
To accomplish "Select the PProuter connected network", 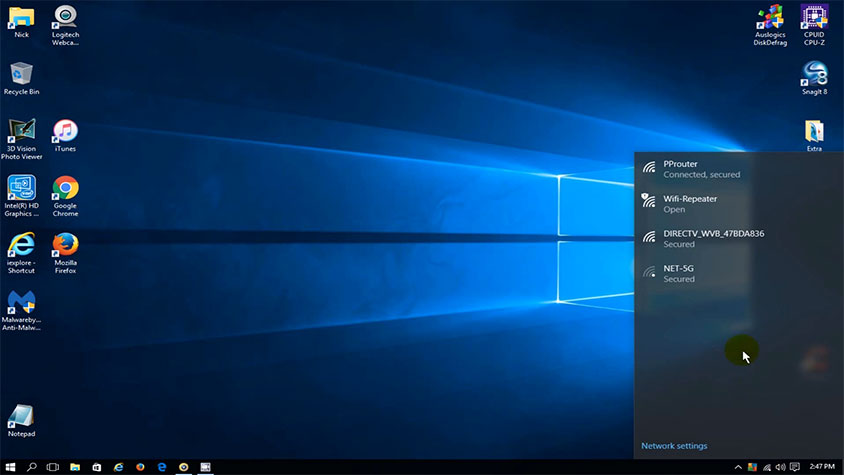I will 738,169.
